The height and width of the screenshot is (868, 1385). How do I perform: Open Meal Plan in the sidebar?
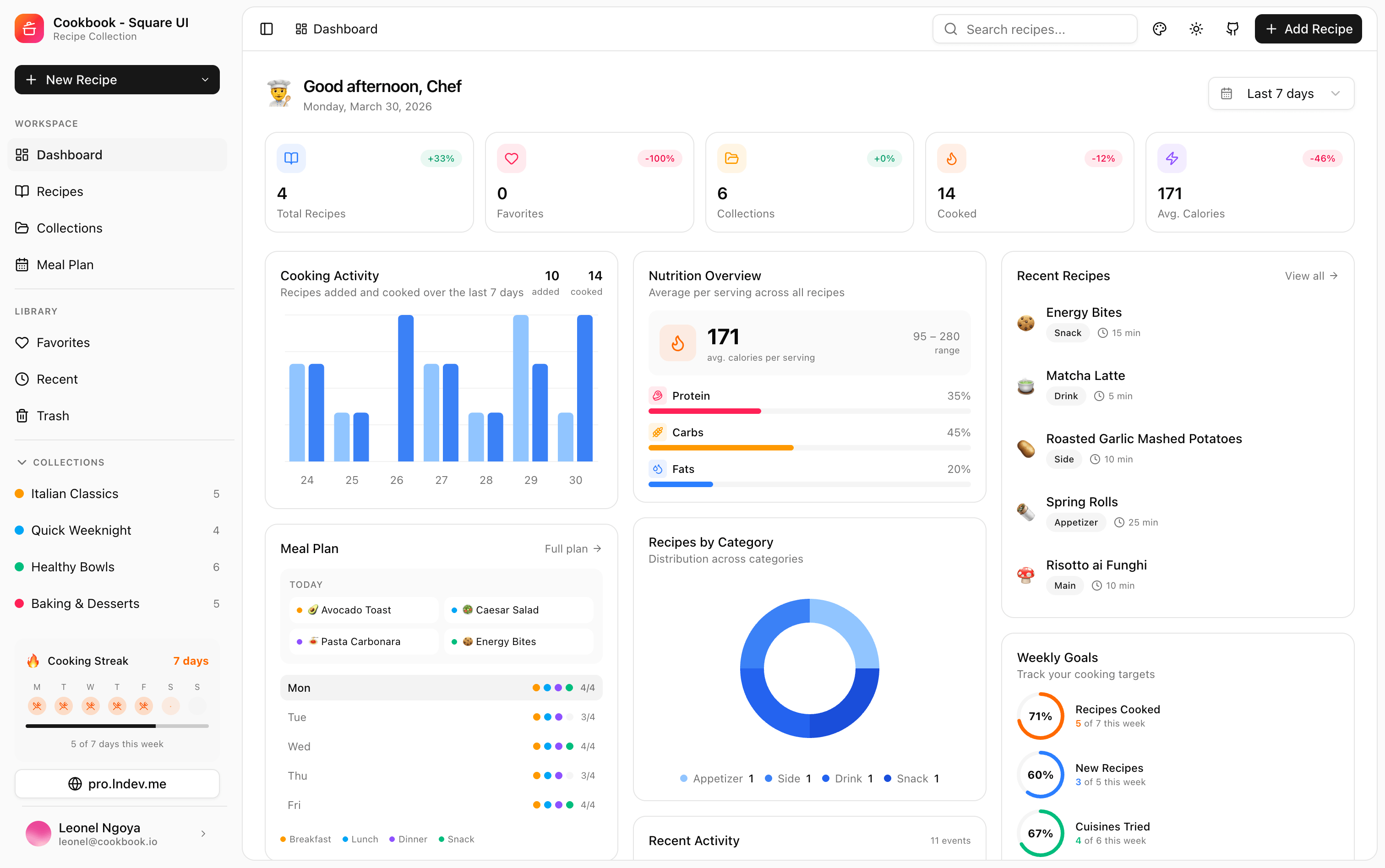117,265
